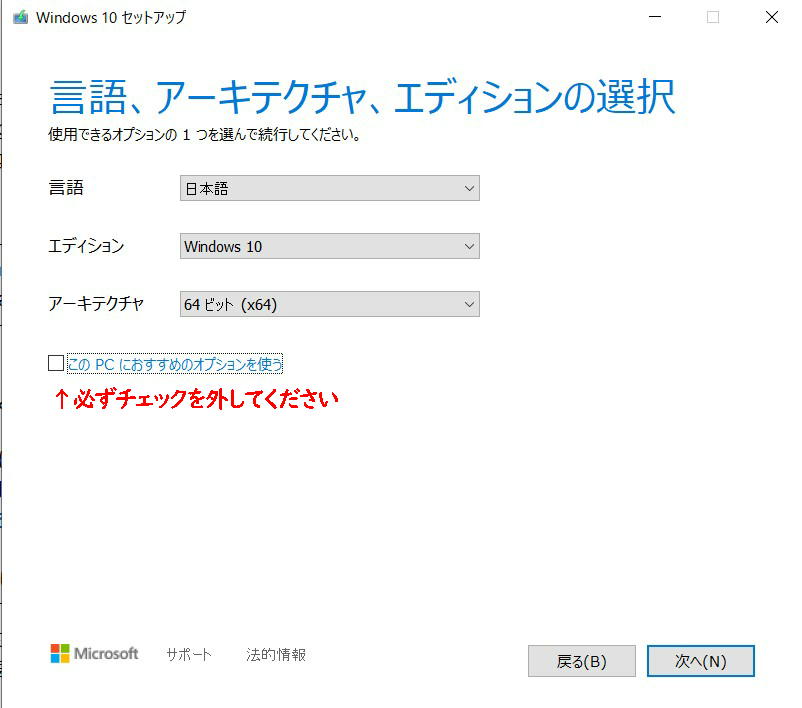The image size is (802, 708).
Task: Click the 次へ(N) button
Action: (x=700, y=661)
